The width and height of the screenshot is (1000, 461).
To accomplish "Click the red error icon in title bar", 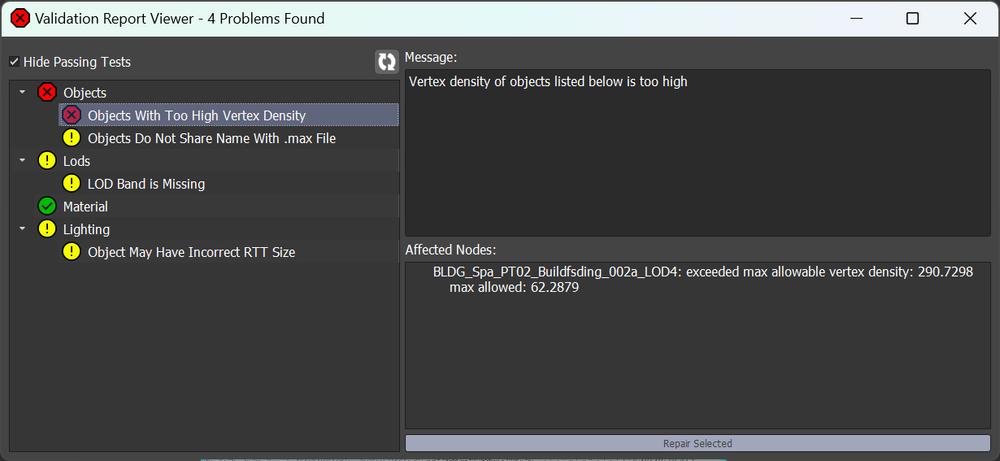I will coord(20,18).
